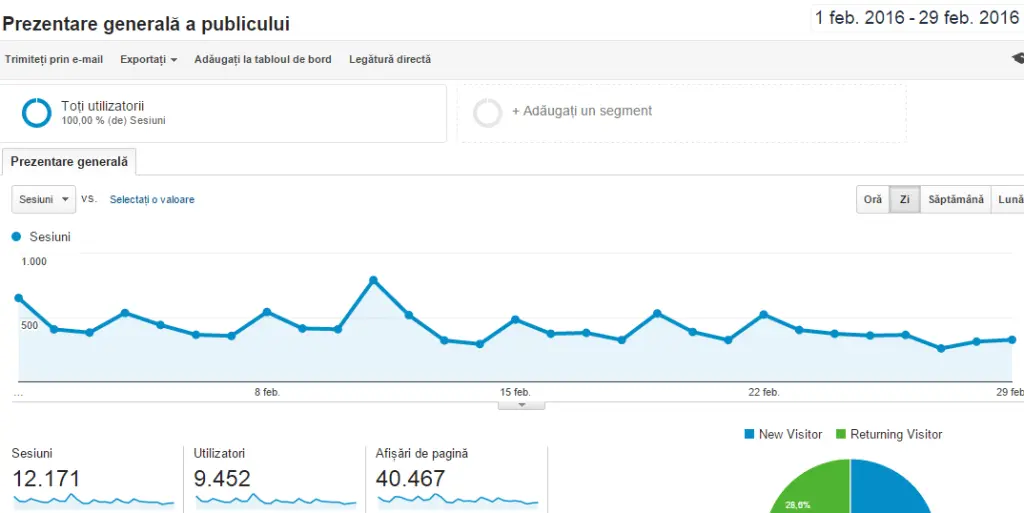The height and width of the screenshot is (513, 1024).
Task: Click Legătură directă
Action: [390, 59]
